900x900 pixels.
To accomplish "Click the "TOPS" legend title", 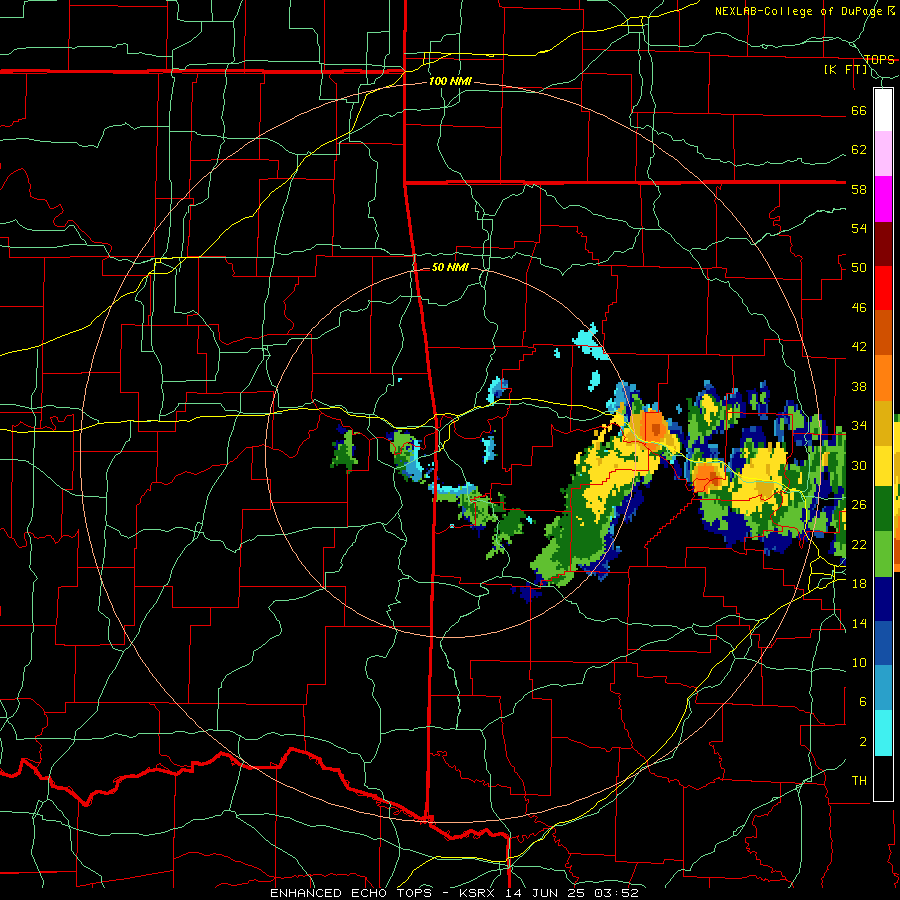I will (x=879, y=59).
